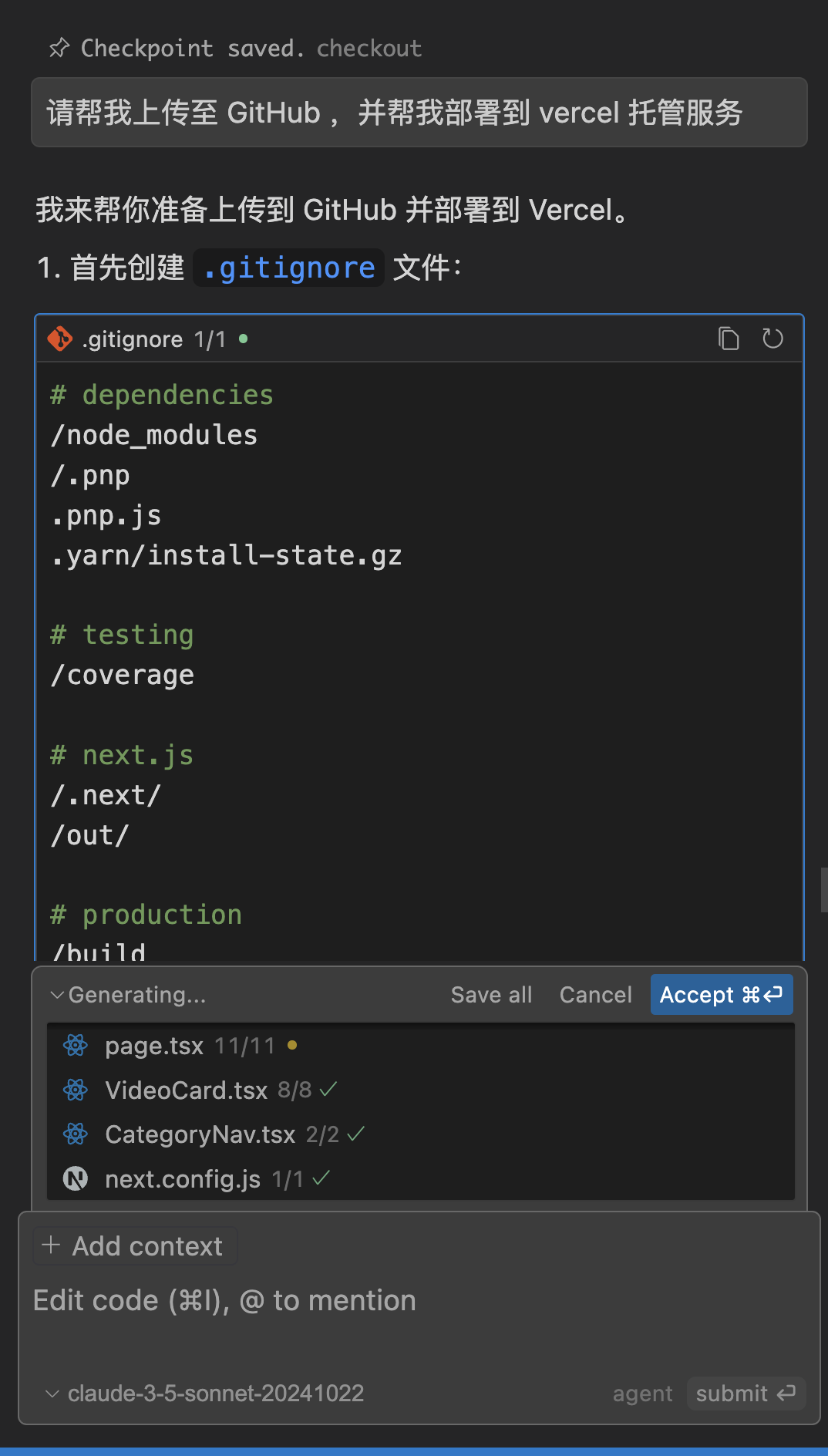
Task: Click the chat panel scrollbar thumb
Action: pos(823,889)
